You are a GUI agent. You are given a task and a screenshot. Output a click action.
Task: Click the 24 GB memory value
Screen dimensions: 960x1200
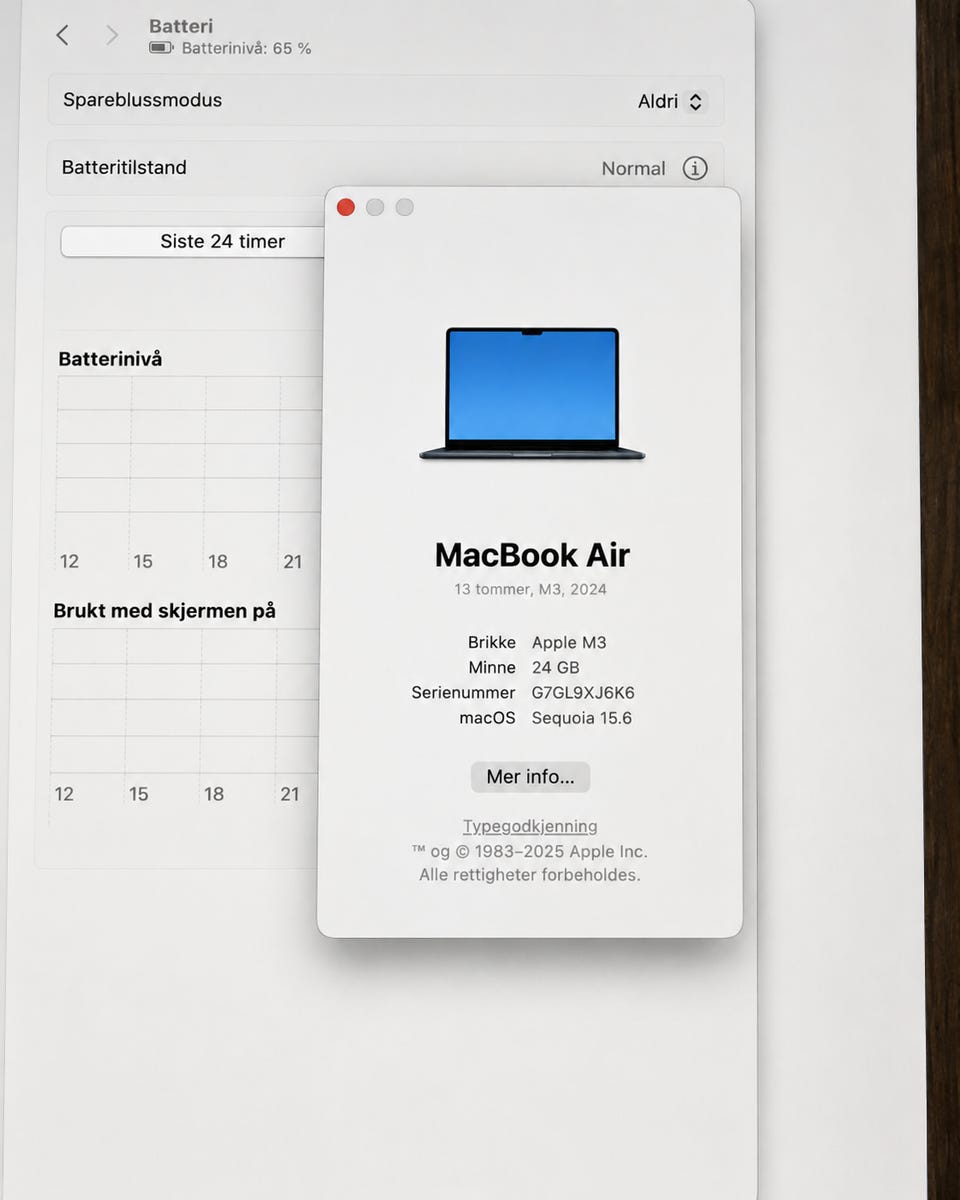tap(555, 667)
